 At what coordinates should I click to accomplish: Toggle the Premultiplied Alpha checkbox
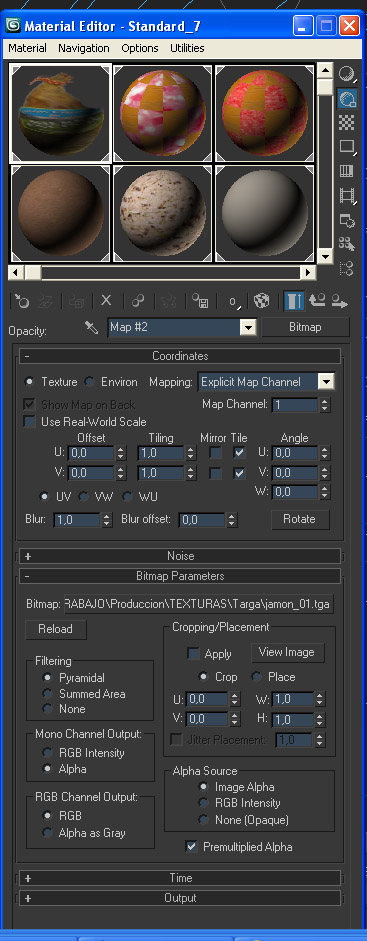[x=191, y=847]
